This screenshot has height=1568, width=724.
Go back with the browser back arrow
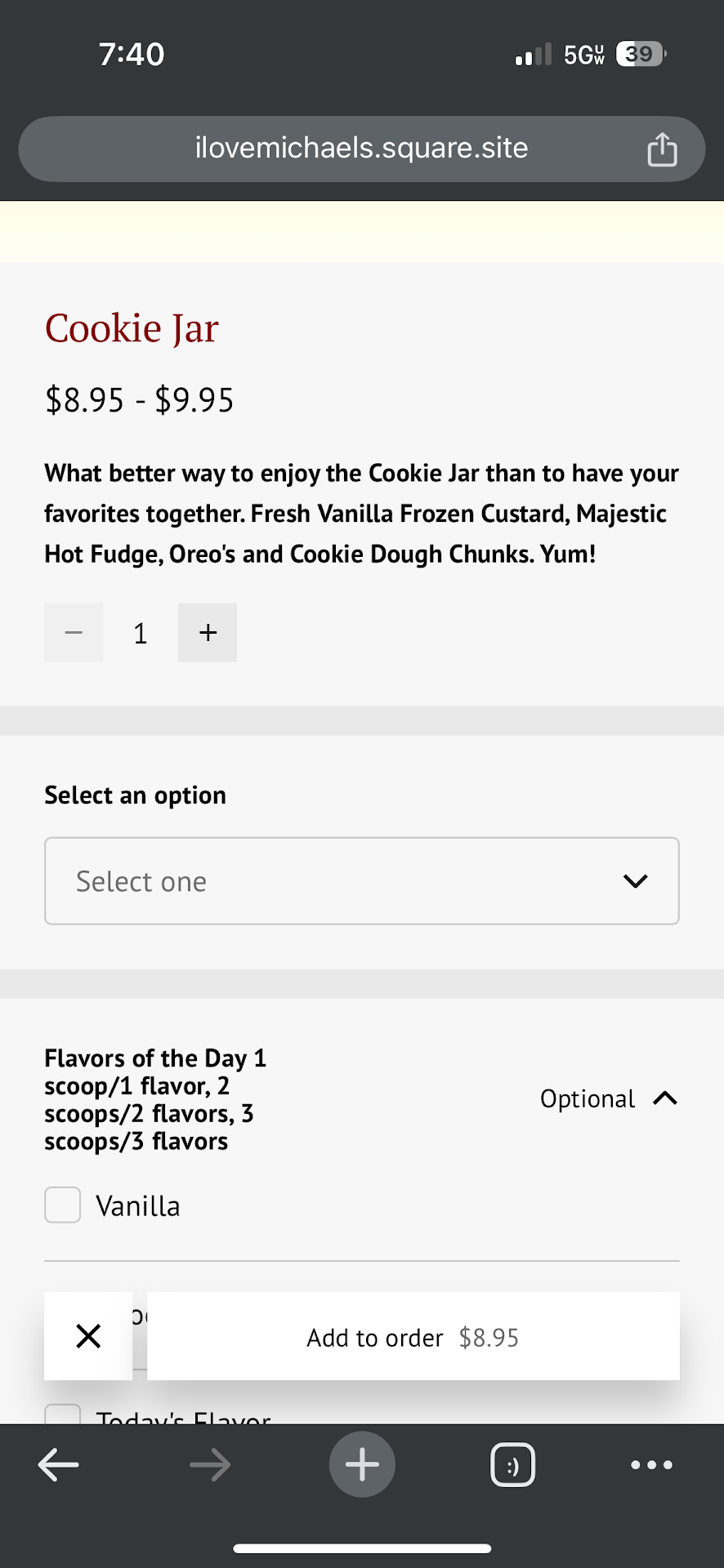(59, 1464)
